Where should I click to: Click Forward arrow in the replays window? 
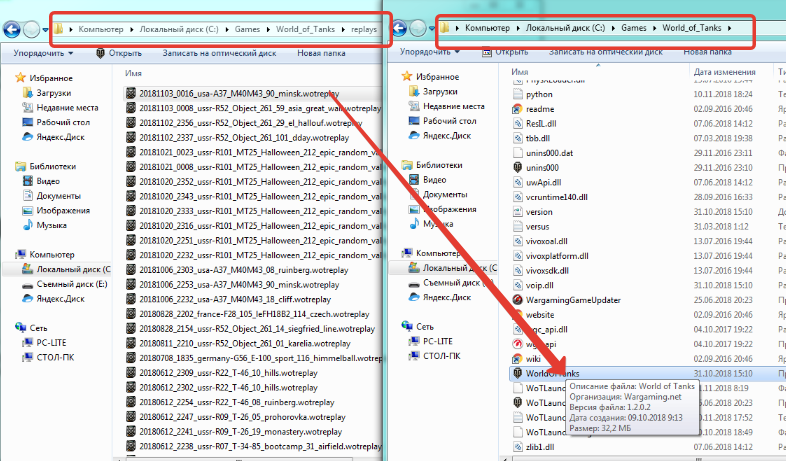tap(31, 30)
